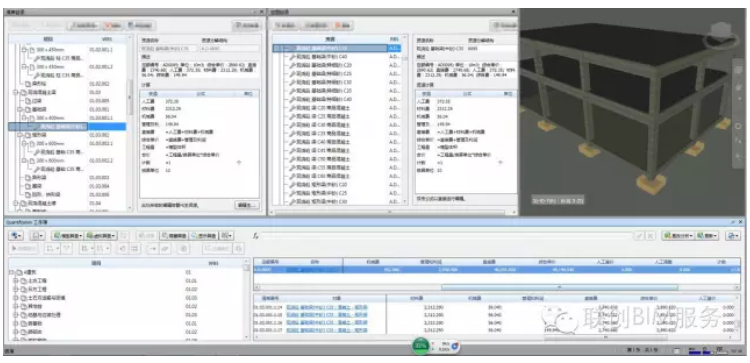Click the last icon in workbook second toolbar row
The width and height of the screenshot is (750, 363).
tap(239, 248)
